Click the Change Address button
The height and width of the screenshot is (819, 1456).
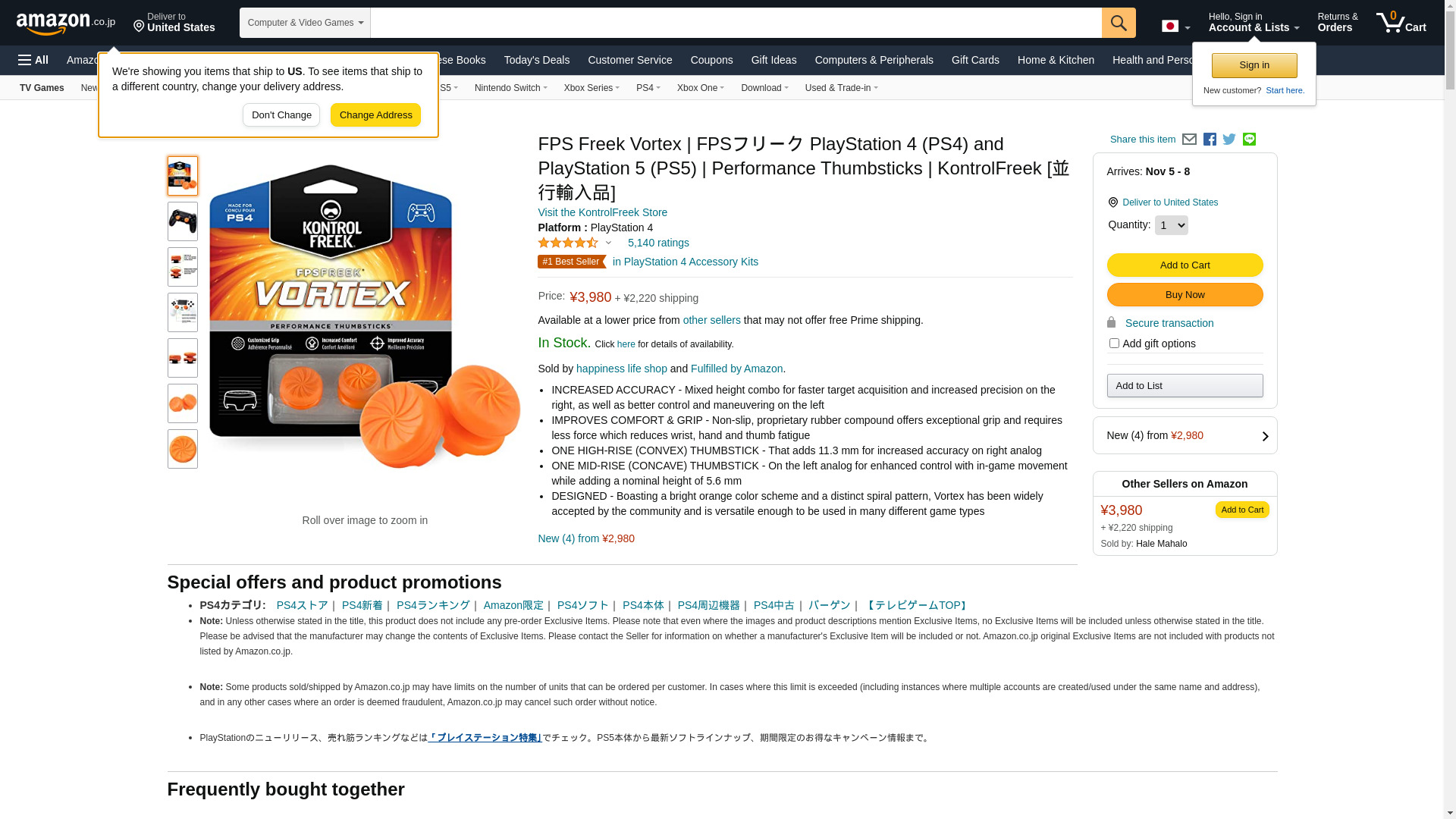coord(375,115)
